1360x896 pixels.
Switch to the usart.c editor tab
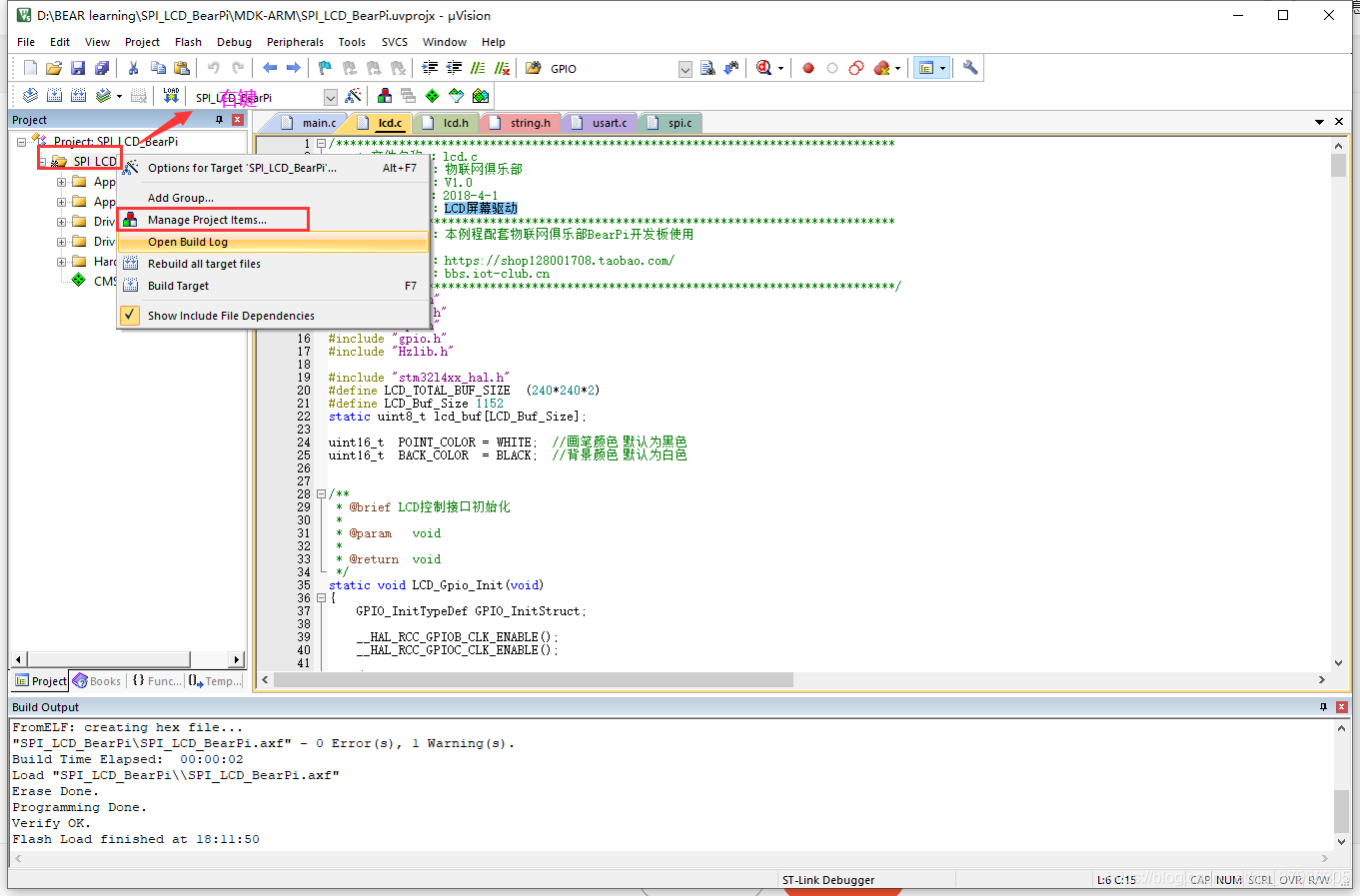(x=600, y=123)
